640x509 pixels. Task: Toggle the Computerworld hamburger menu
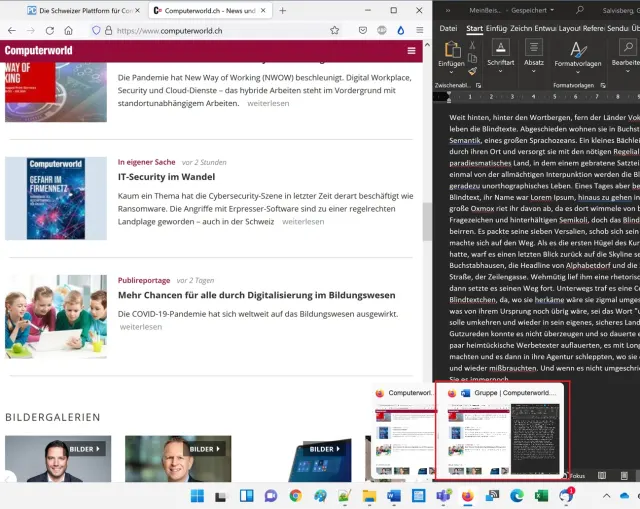point(411,50)
